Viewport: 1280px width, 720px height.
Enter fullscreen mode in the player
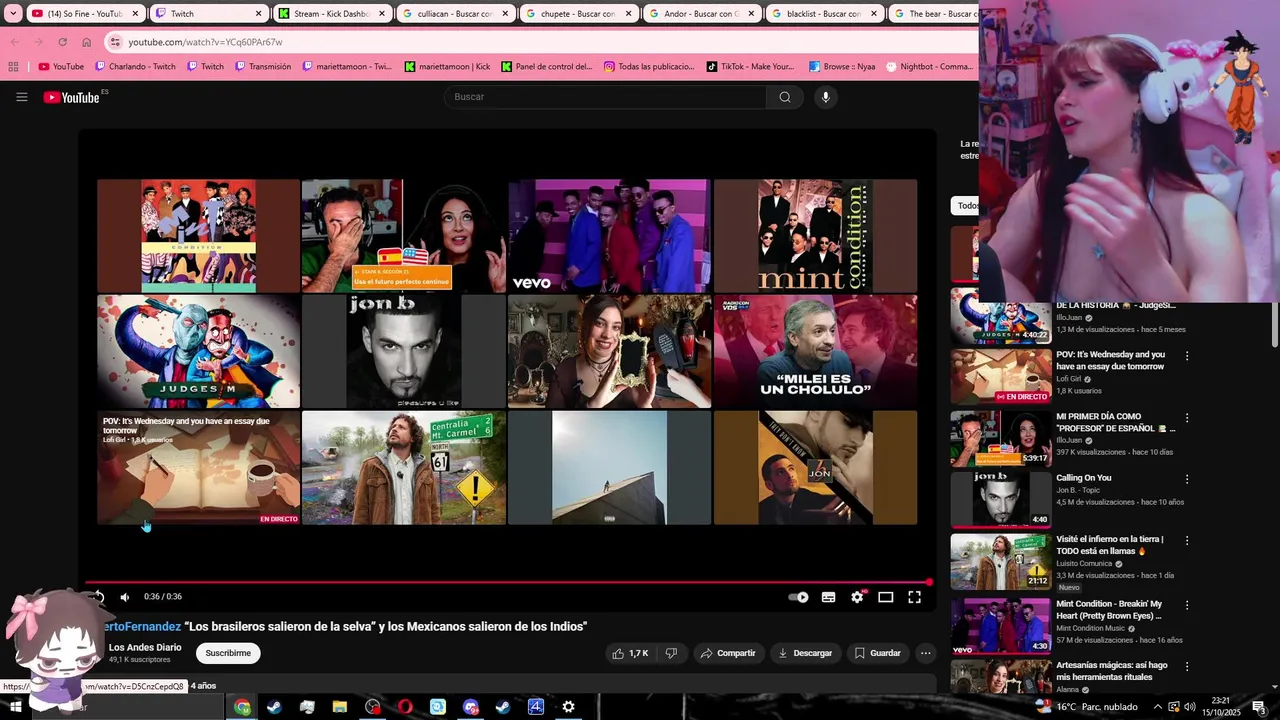(914, 597)
